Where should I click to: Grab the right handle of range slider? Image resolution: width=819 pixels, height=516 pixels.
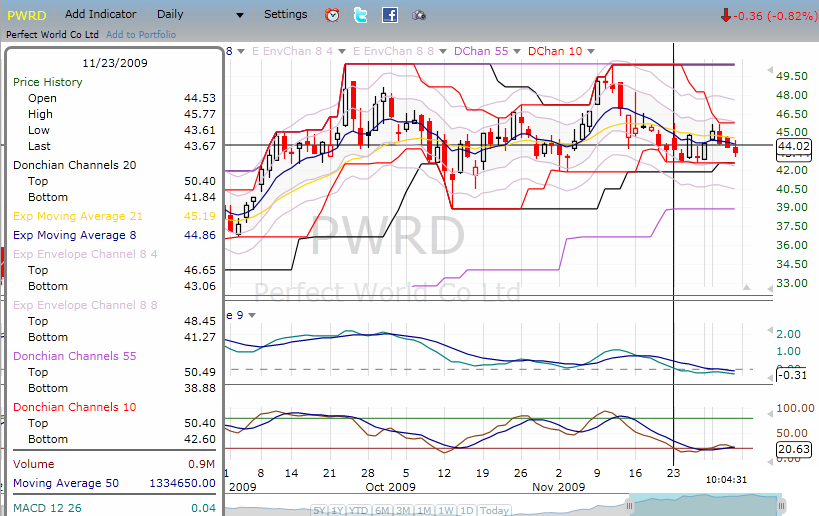coord(781,506)
